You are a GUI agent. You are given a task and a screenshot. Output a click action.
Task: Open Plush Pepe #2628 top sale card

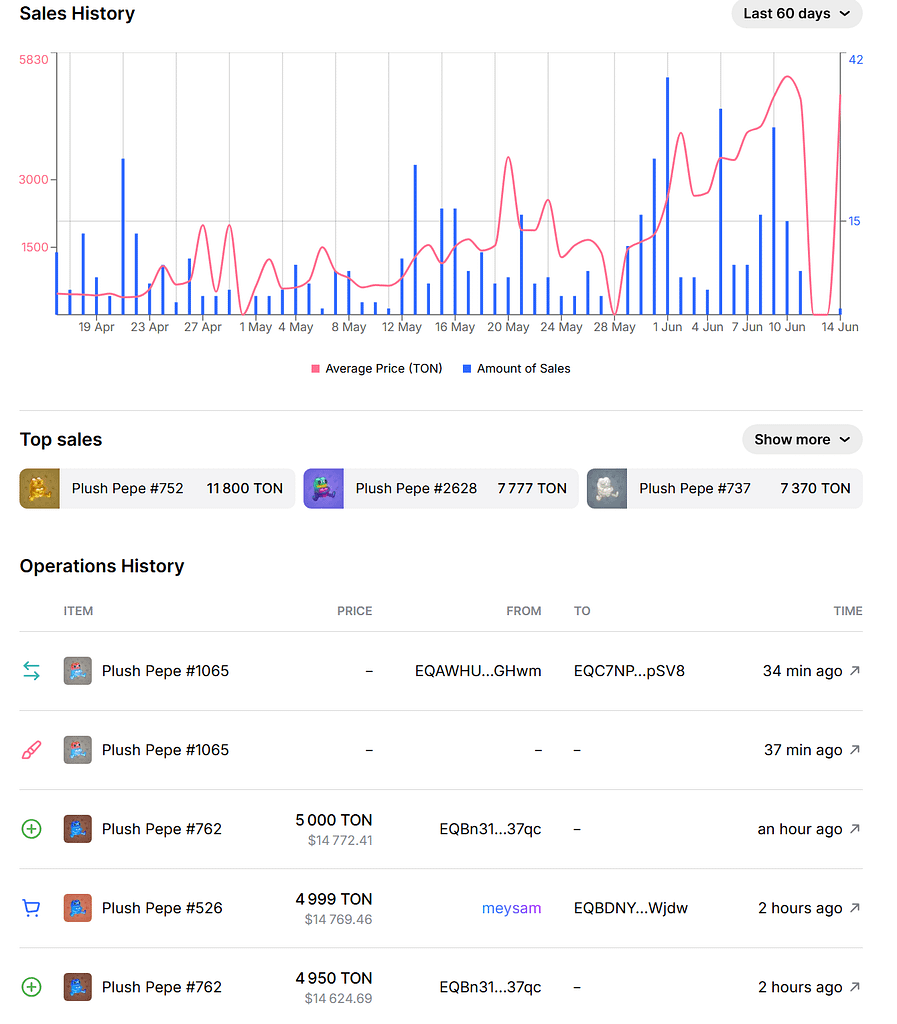[x=441, y=489]
